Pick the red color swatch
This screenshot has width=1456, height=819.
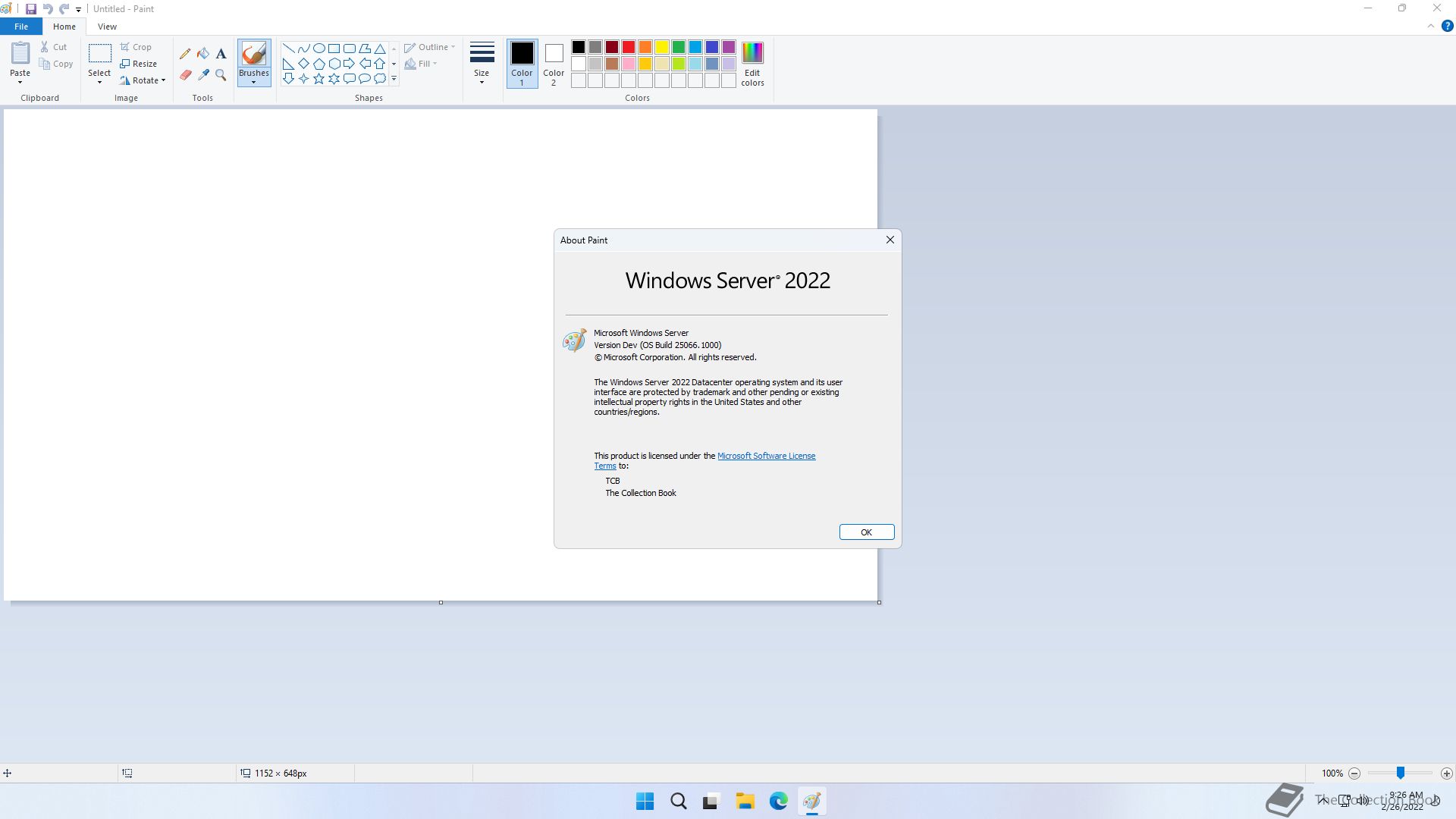tap(629, 47)
